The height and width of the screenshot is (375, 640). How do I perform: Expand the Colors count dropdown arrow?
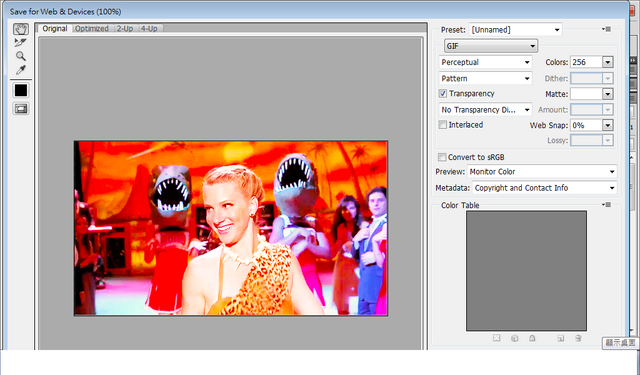click(x=608, y=62)
